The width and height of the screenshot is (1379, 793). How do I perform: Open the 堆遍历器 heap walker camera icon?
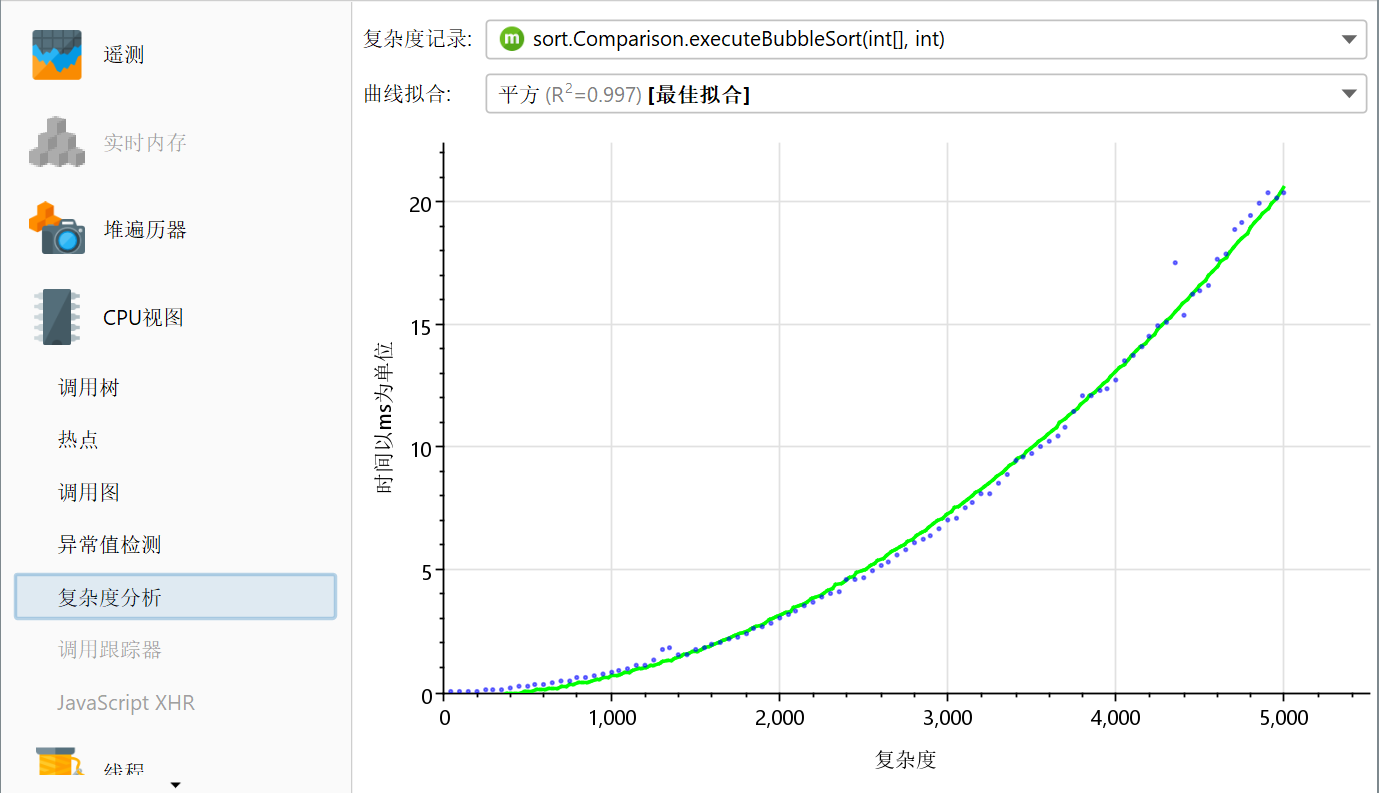(x=57, y=229)
